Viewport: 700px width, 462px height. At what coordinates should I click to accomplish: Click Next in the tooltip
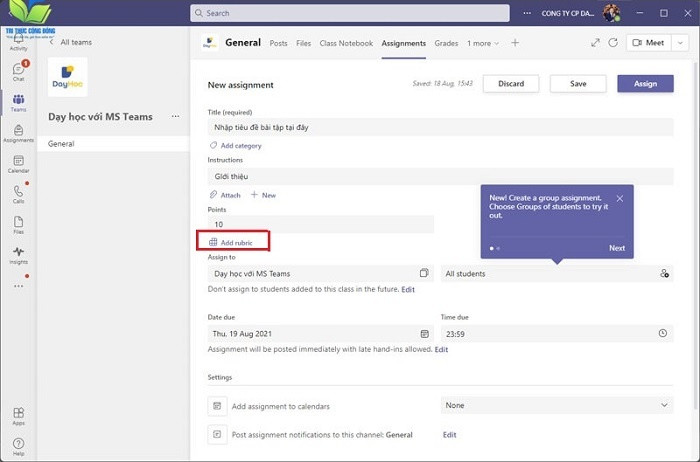click(x=617, y=248)
